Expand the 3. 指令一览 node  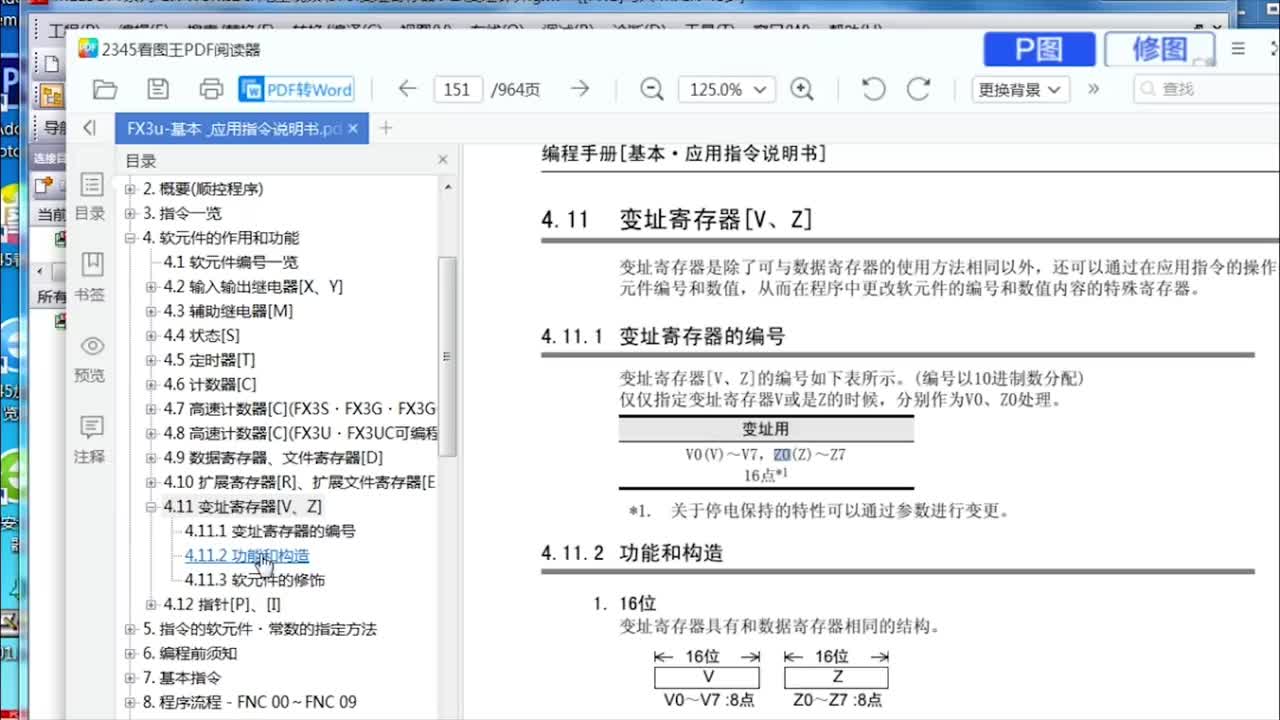point(130,213)
